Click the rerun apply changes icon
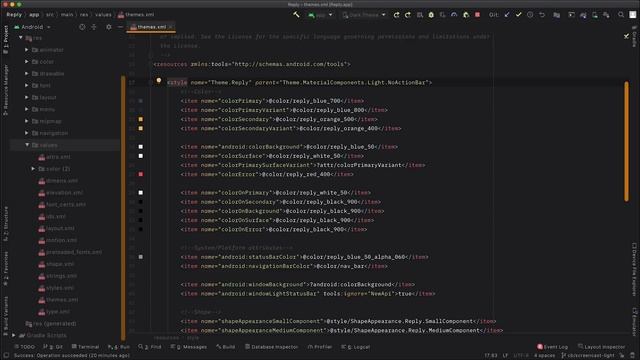 (396, 15)
